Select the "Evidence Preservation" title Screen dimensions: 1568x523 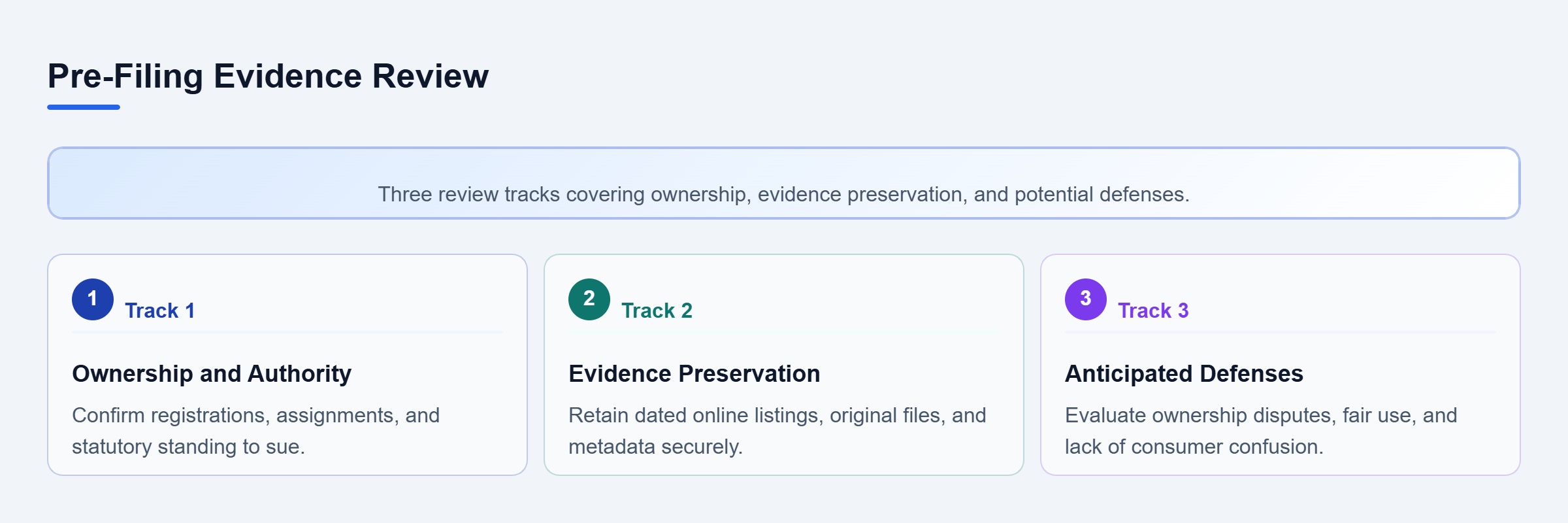(694, 373)
